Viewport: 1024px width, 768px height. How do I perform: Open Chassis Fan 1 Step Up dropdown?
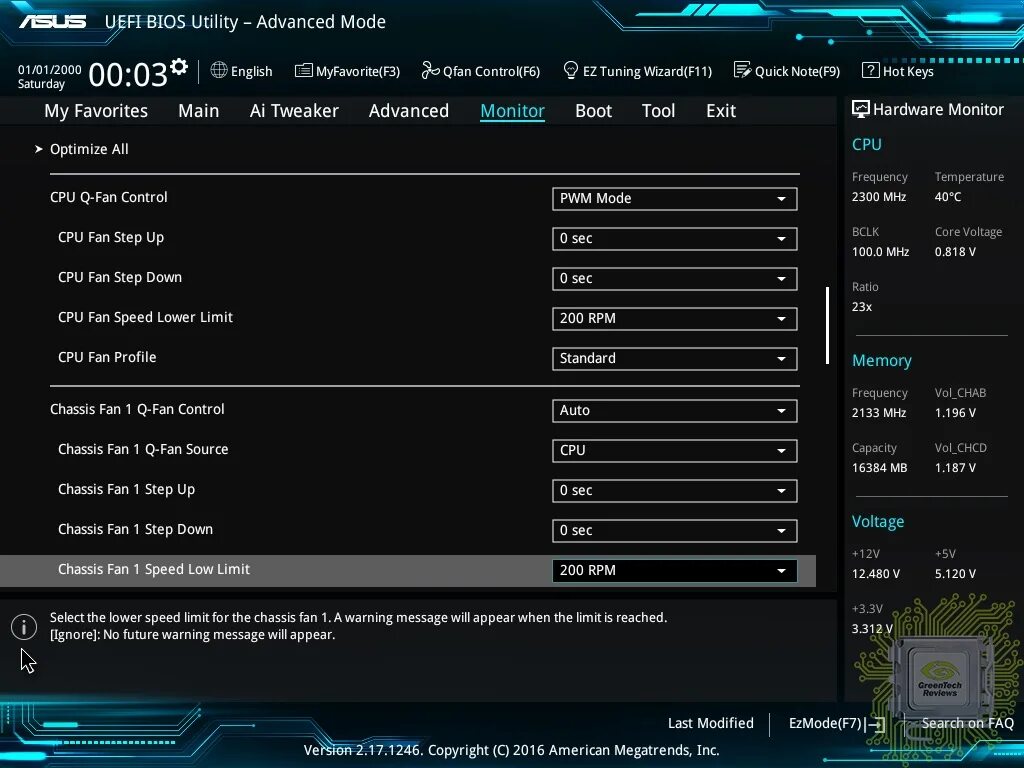675,490
